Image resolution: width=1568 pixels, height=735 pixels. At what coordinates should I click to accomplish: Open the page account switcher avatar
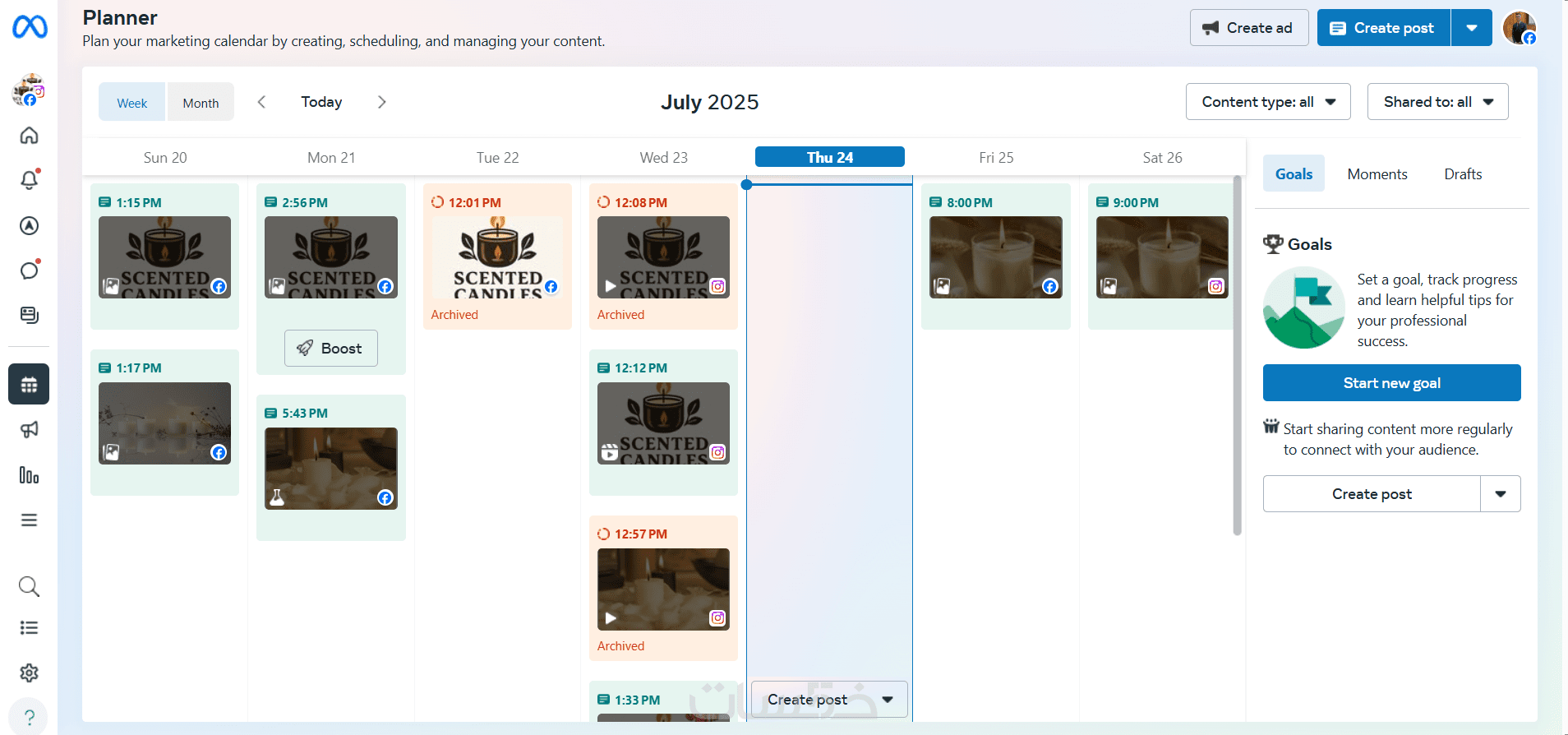point(29,90)
